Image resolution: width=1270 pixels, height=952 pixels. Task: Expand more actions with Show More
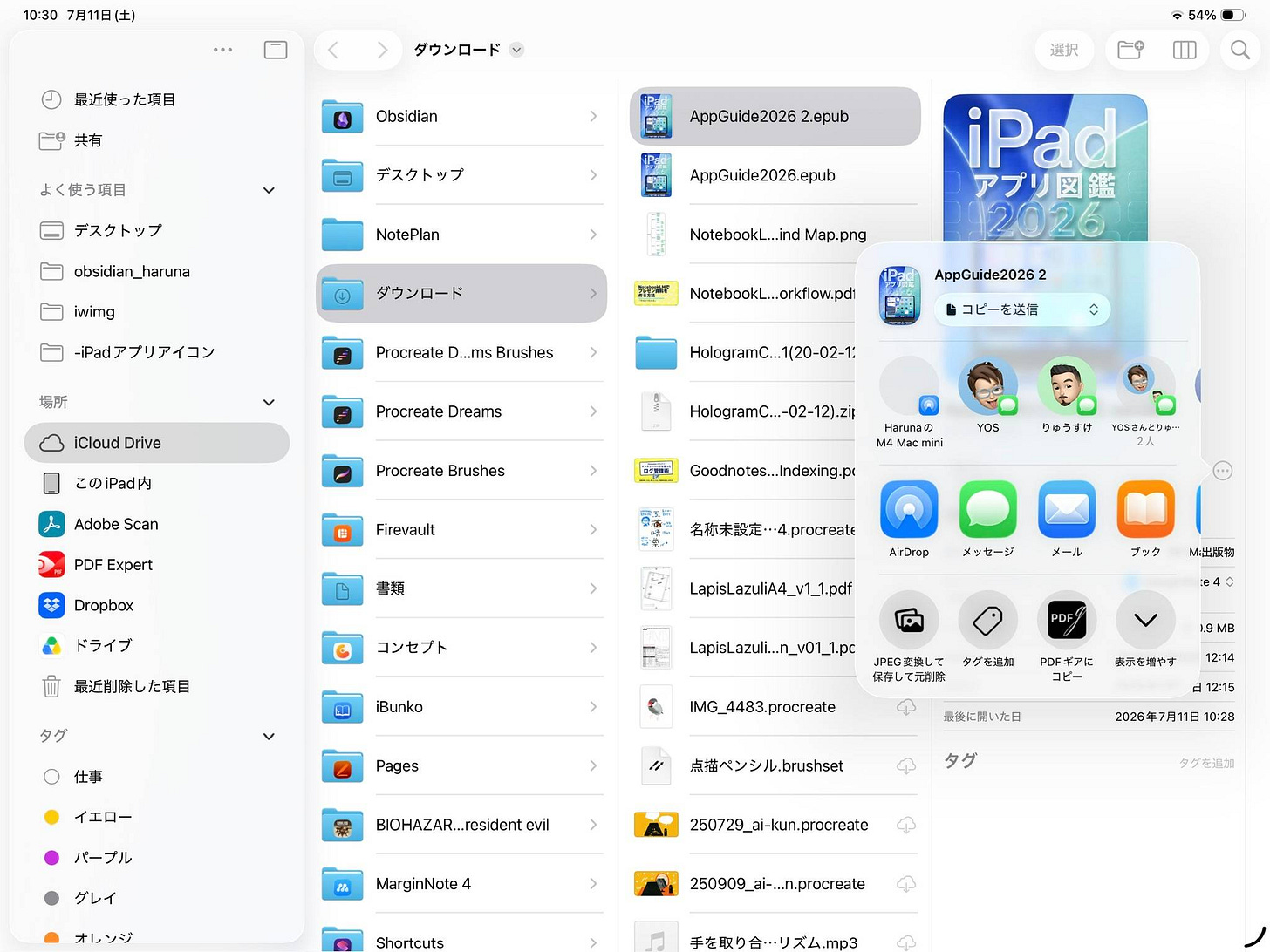(1146, 620)
